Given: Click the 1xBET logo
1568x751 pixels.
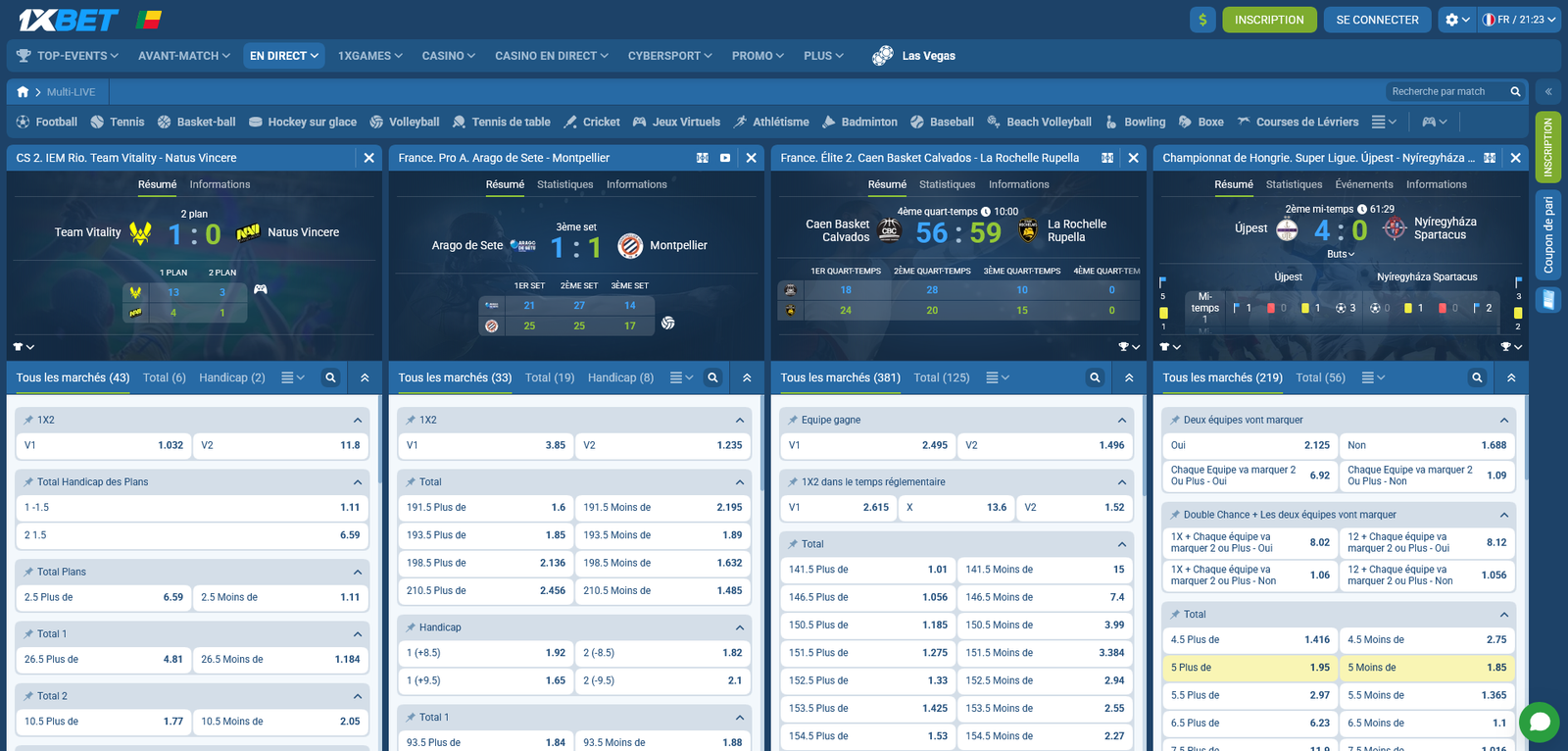Looking at the screenshot, I should tap(68, 20).
